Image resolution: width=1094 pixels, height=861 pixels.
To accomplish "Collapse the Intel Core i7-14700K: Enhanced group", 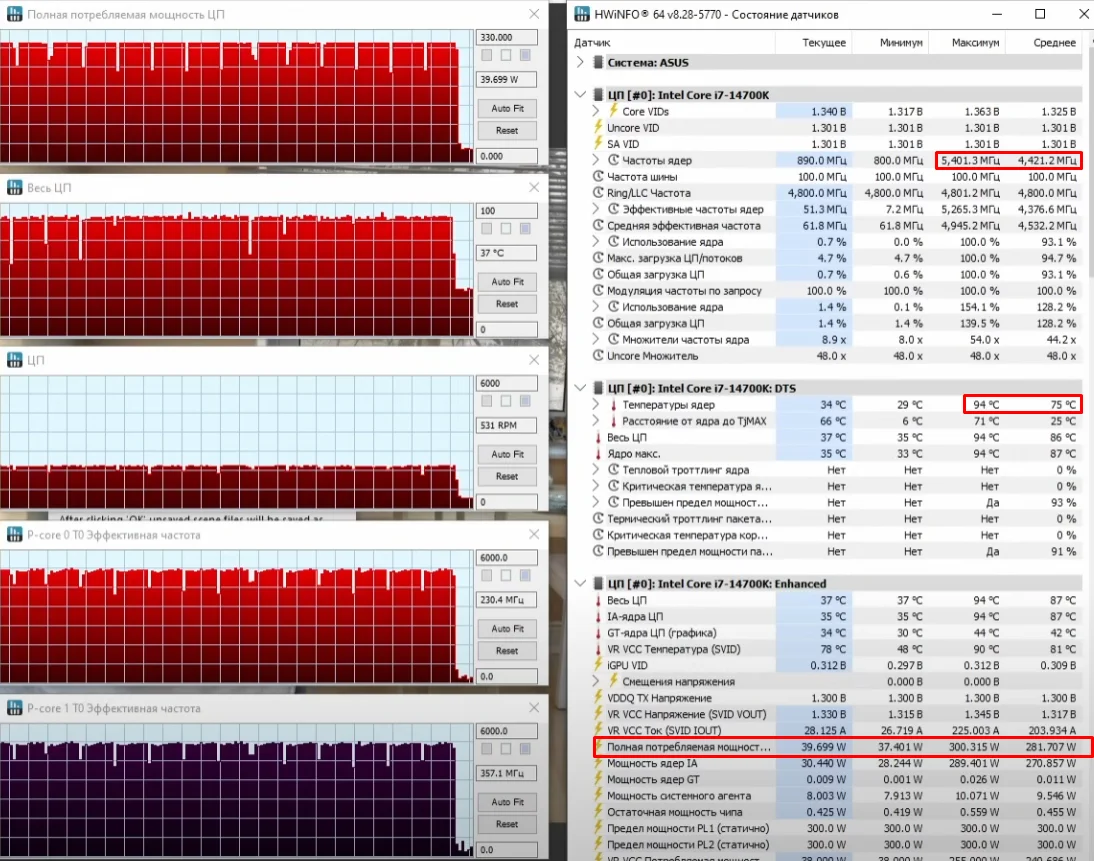I will 580,583.
